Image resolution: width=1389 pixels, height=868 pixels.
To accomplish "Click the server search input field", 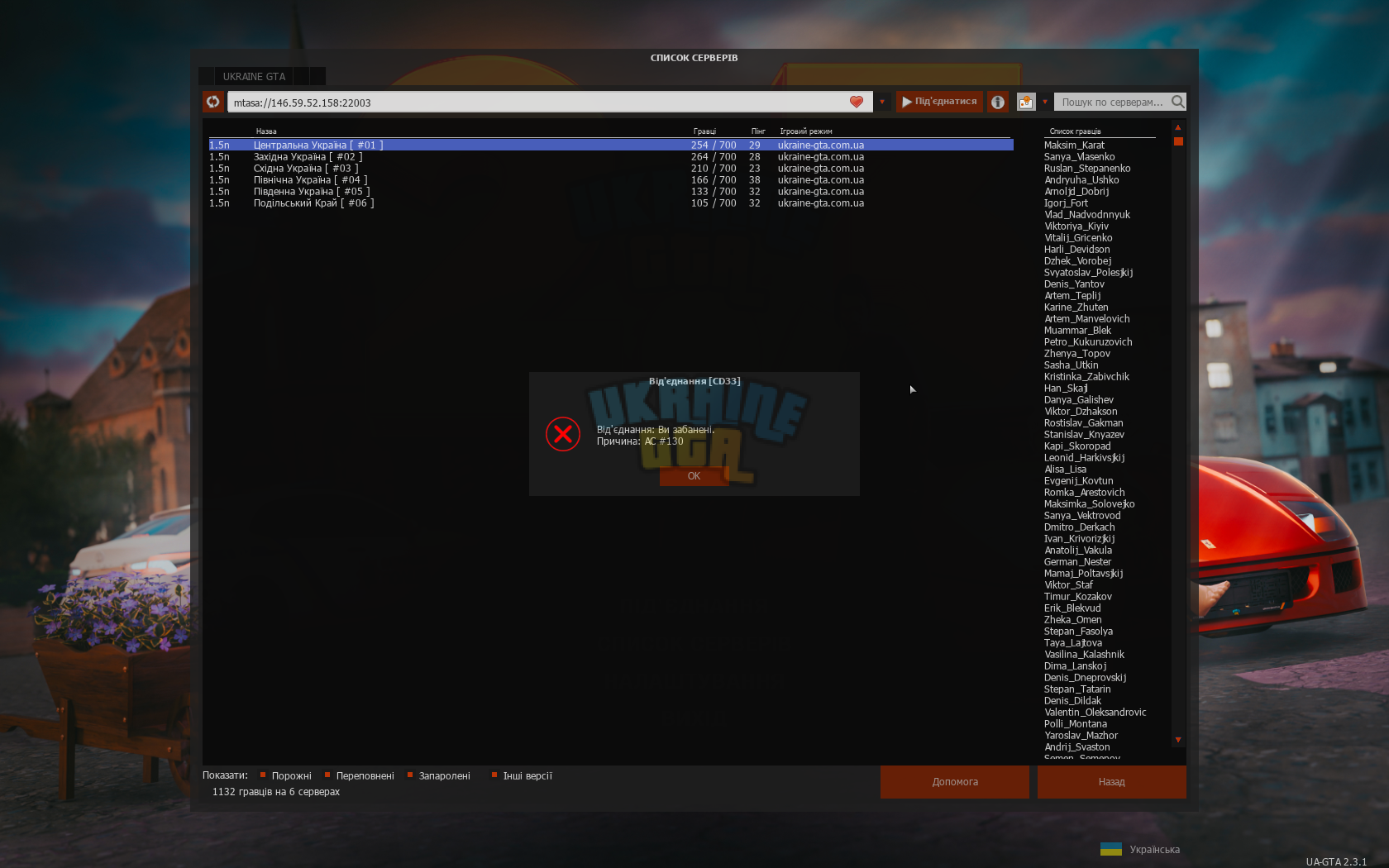I will coord(1112,102).
